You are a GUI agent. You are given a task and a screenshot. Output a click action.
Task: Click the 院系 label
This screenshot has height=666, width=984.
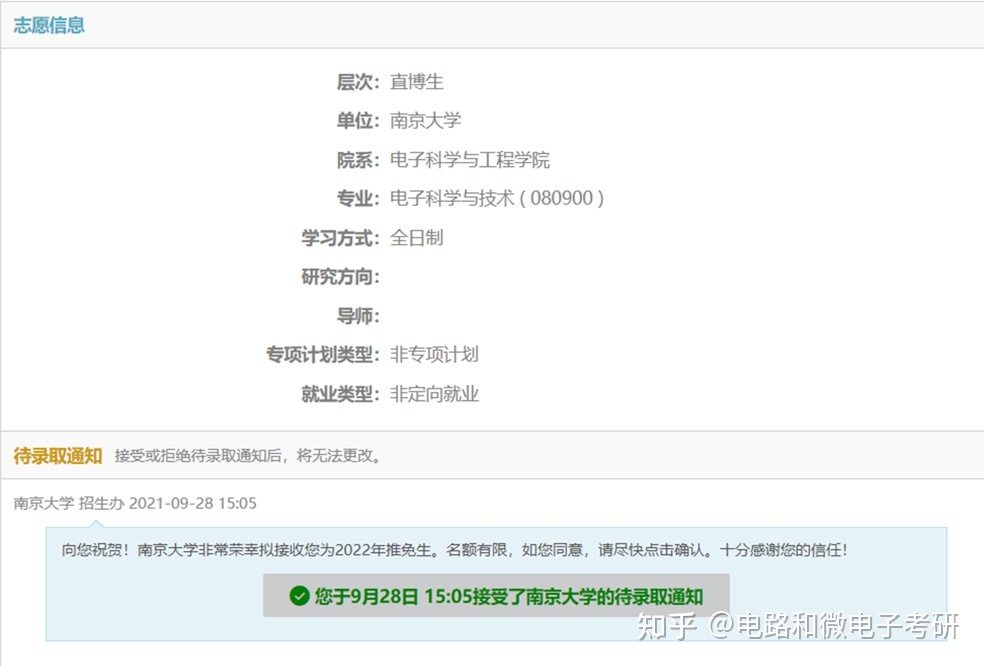tap(358, 160)
